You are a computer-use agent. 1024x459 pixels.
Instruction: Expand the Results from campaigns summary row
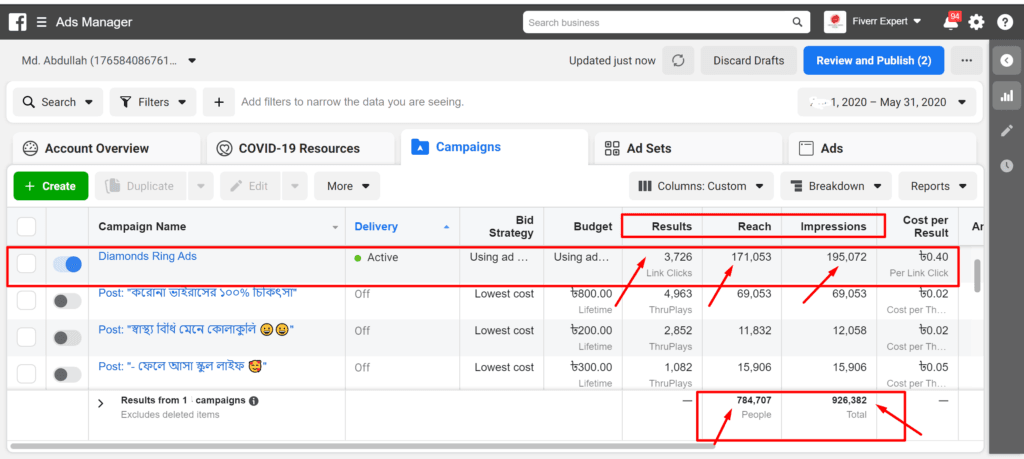(x=101, y=404)
